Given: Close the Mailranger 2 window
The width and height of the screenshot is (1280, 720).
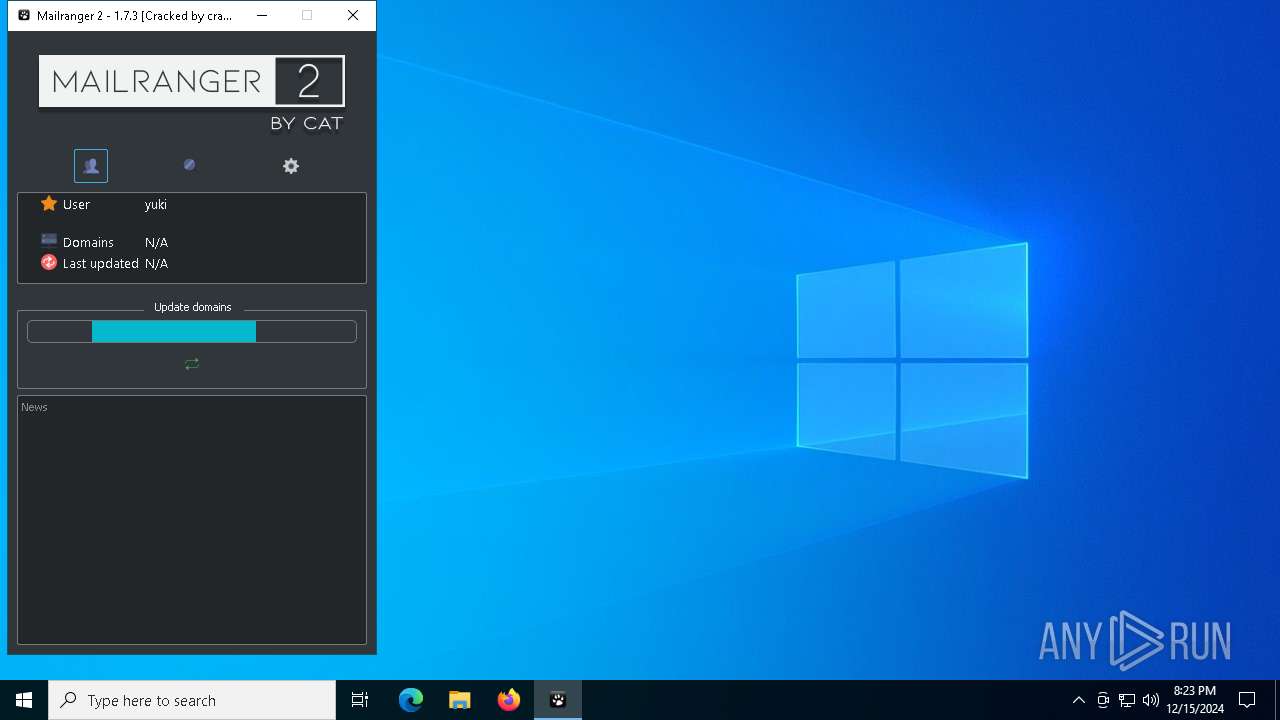Looking at the screenshot, I should tap(353, 16).
